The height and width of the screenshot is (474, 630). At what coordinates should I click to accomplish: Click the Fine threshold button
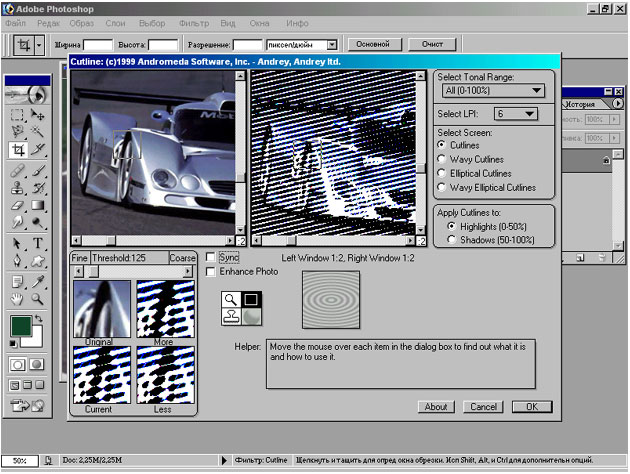tap(80, 258)
